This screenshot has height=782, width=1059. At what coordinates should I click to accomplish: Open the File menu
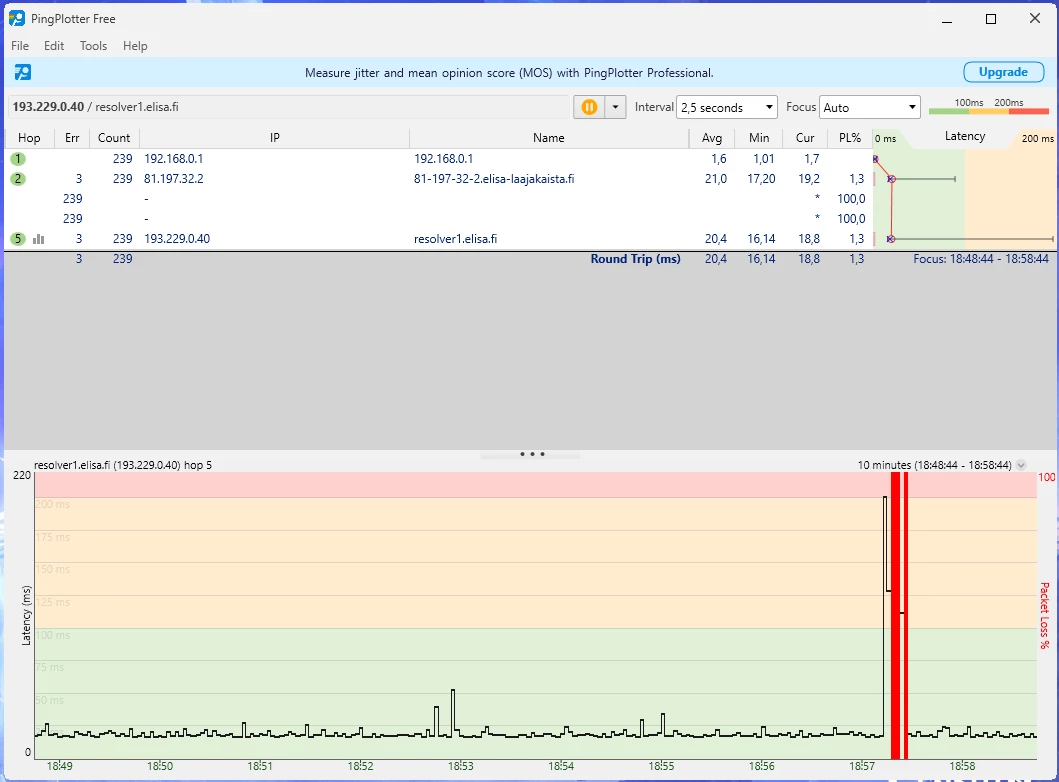(20, 46)
